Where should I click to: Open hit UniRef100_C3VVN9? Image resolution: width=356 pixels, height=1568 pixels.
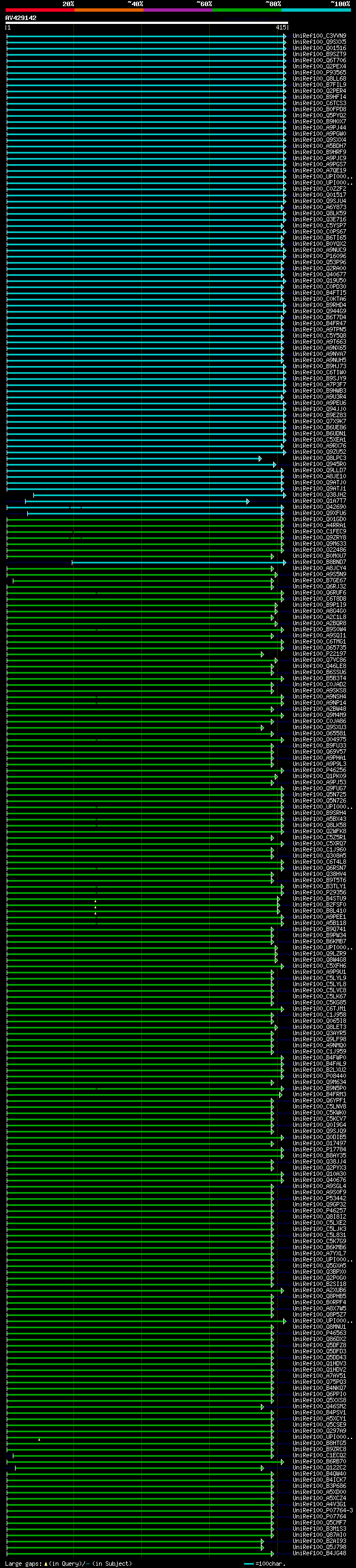pyautogui.click(x=319, y=36)
